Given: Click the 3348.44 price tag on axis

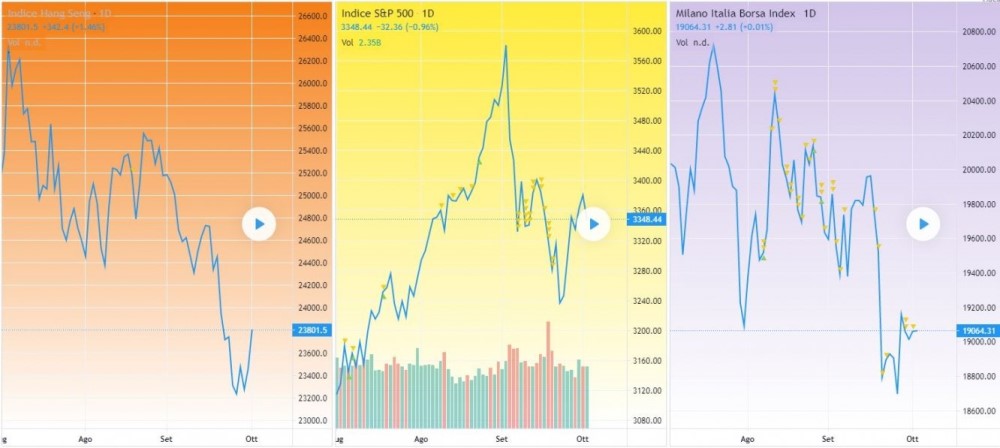Looking at the screenshot, I should (645, 219).
